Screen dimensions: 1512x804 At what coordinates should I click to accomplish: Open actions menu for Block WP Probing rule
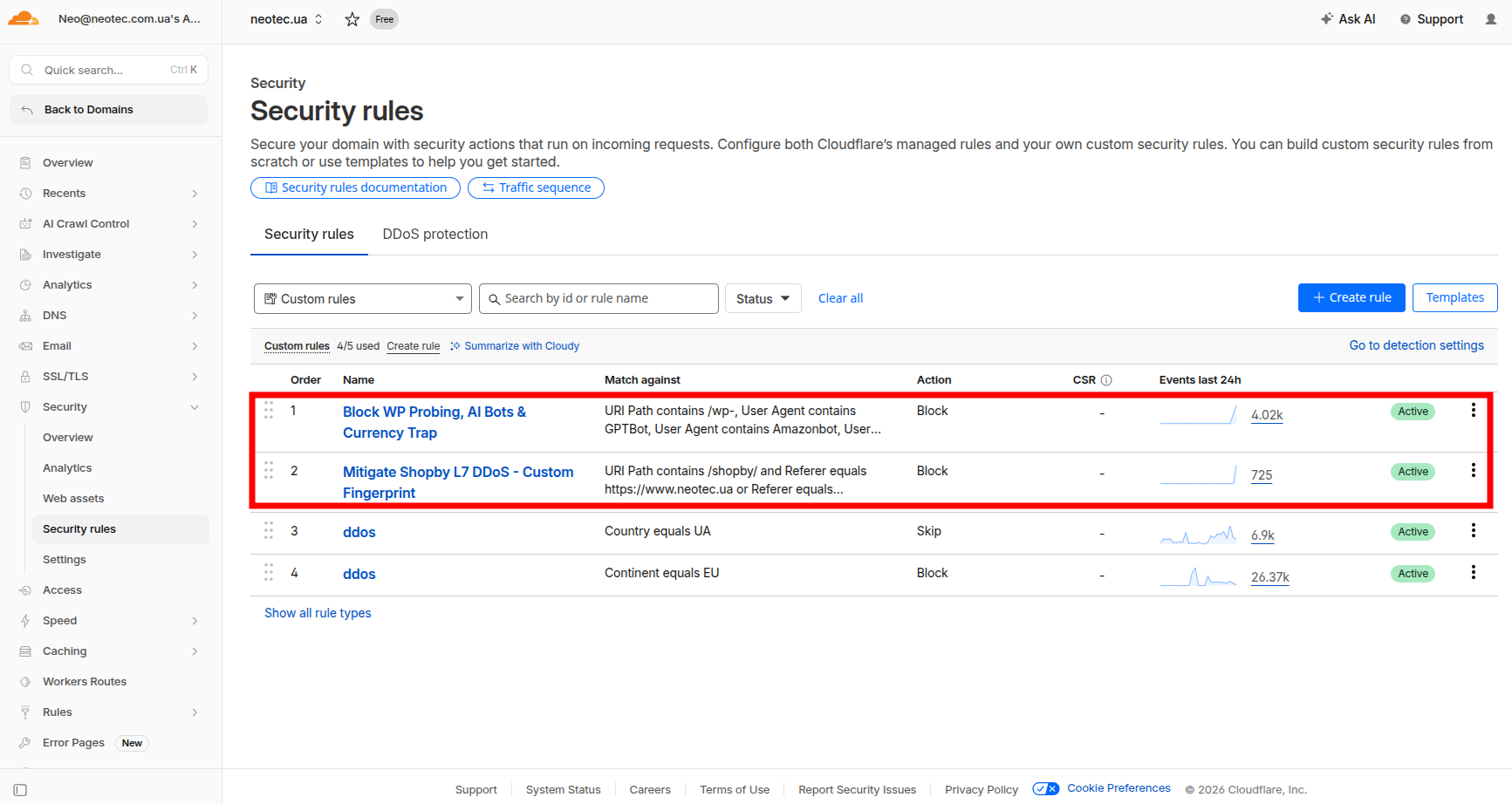point(1474,410)
